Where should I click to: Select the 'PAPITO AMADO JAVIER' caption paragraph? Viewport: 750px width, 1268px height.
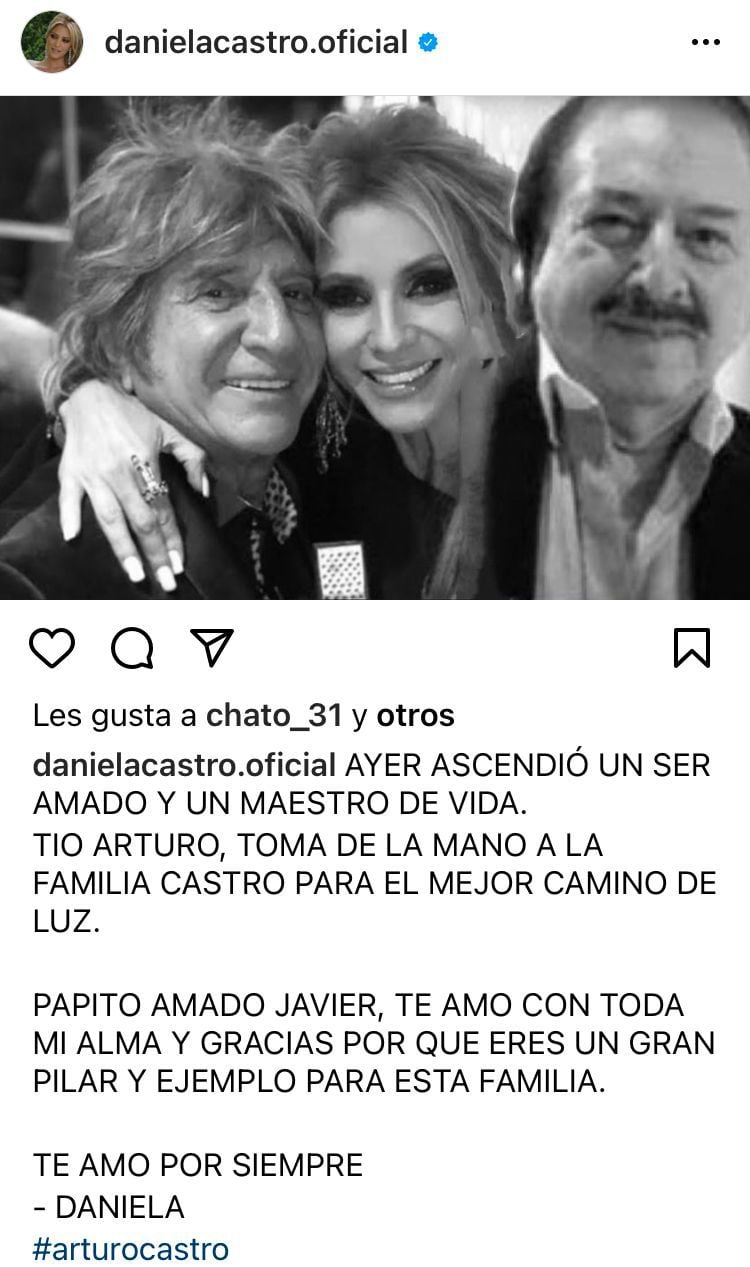[374, 1043]
